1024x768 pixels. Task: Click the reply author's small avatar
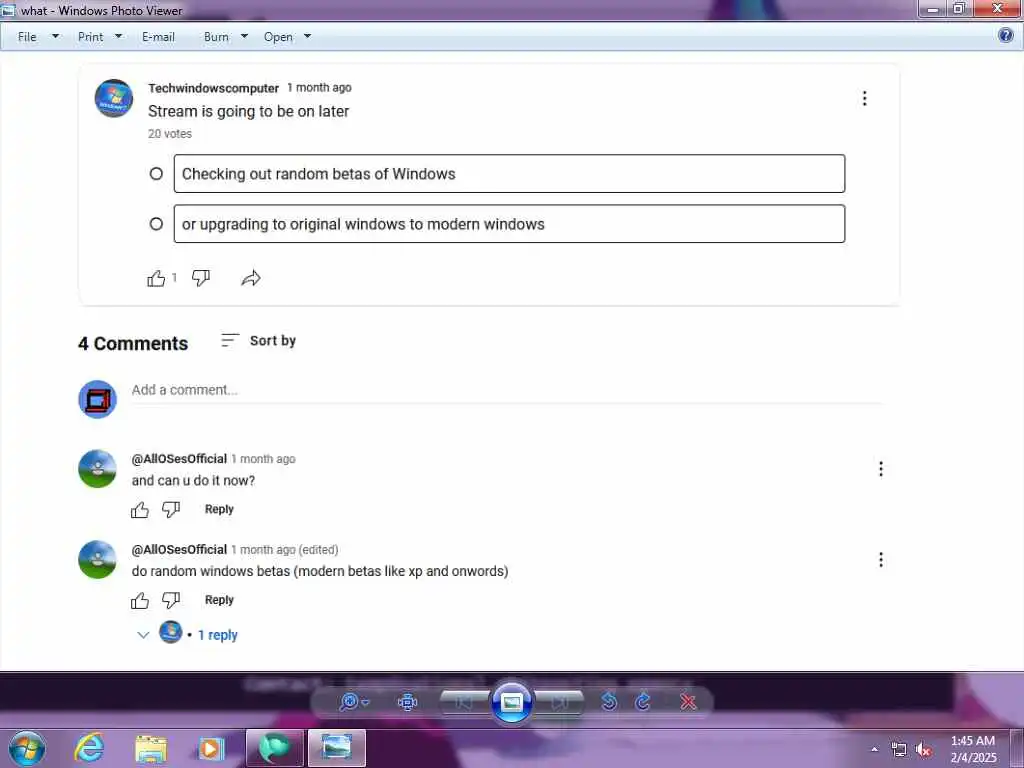(170, 632)
